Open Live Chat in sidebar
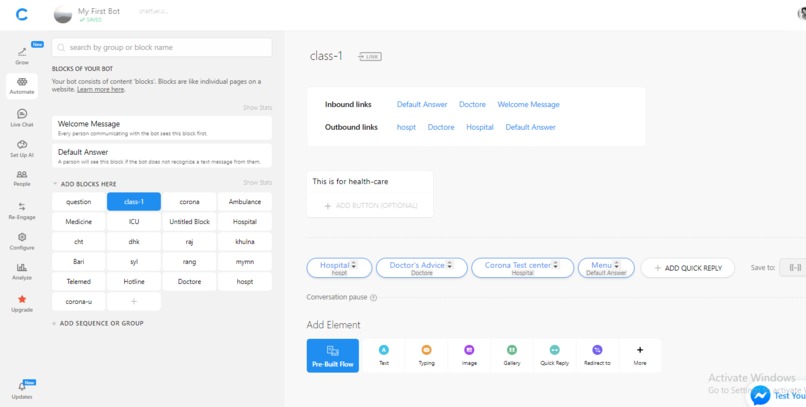This screenshot has width=806, height=407. [22, 118]
